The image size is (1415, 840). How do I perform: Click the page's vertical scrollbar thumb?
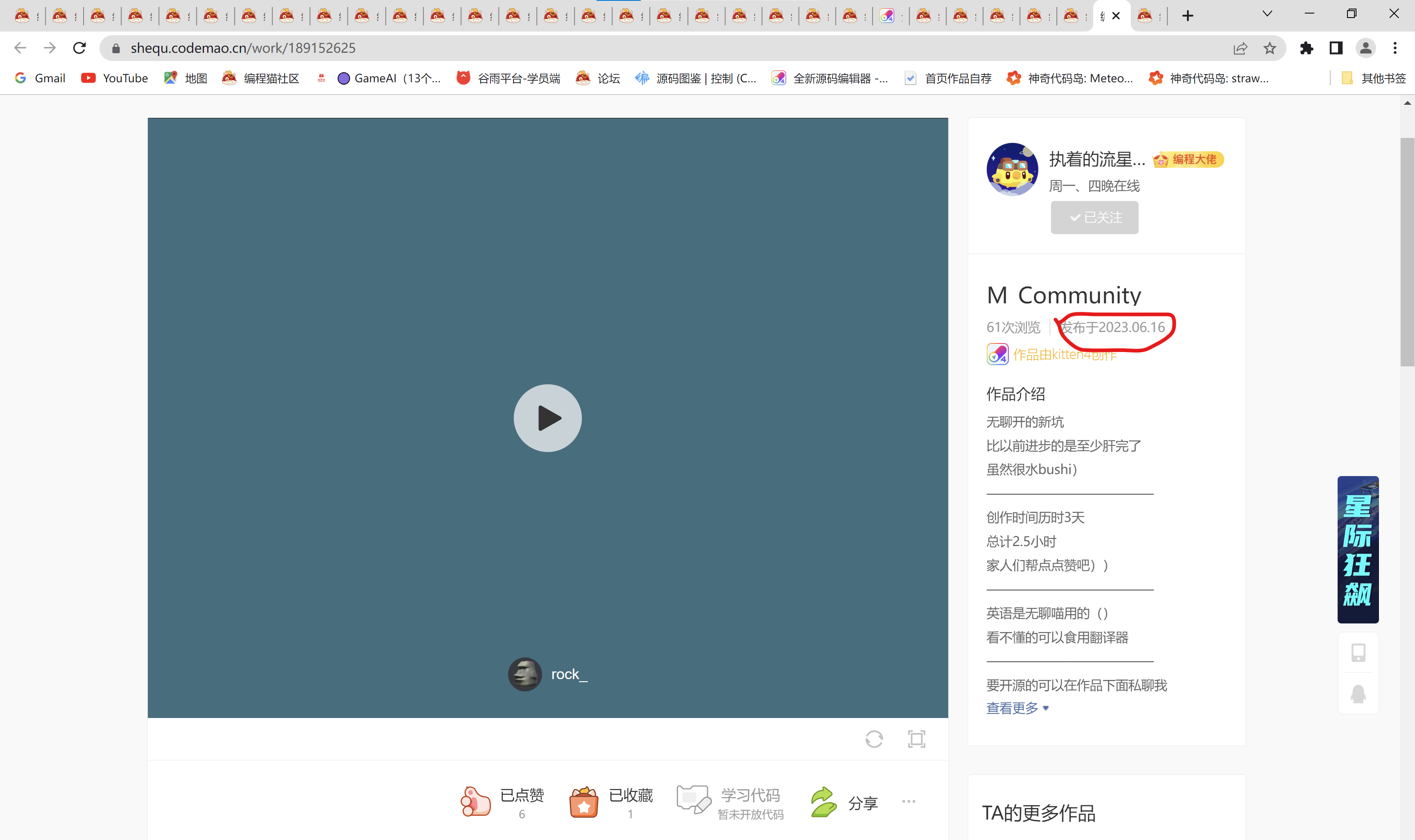pyautogui.click(x=1407, y=252)
